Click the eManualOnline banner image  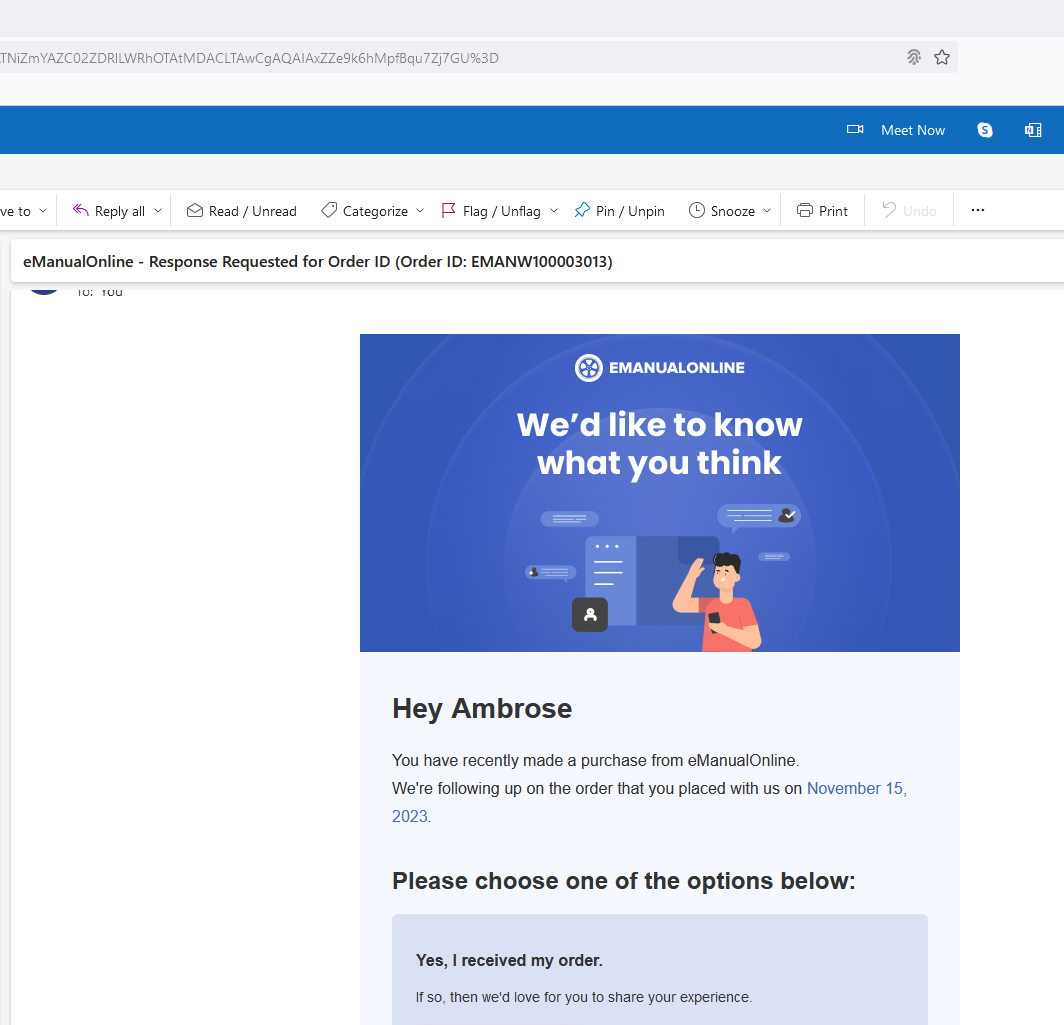[659, 492]
